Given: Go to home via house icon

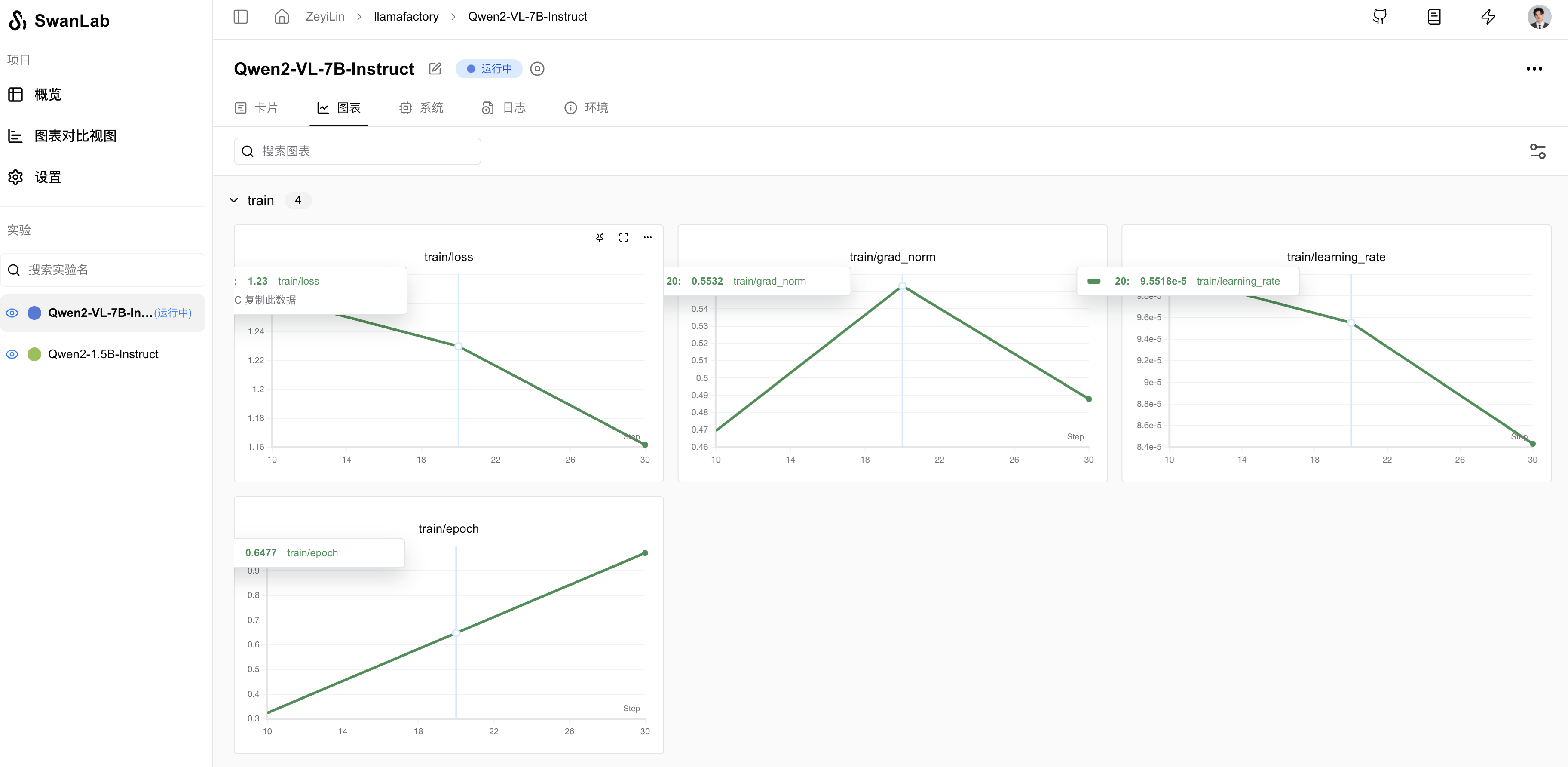Looking at the screenshot, I should coord(281,16).
